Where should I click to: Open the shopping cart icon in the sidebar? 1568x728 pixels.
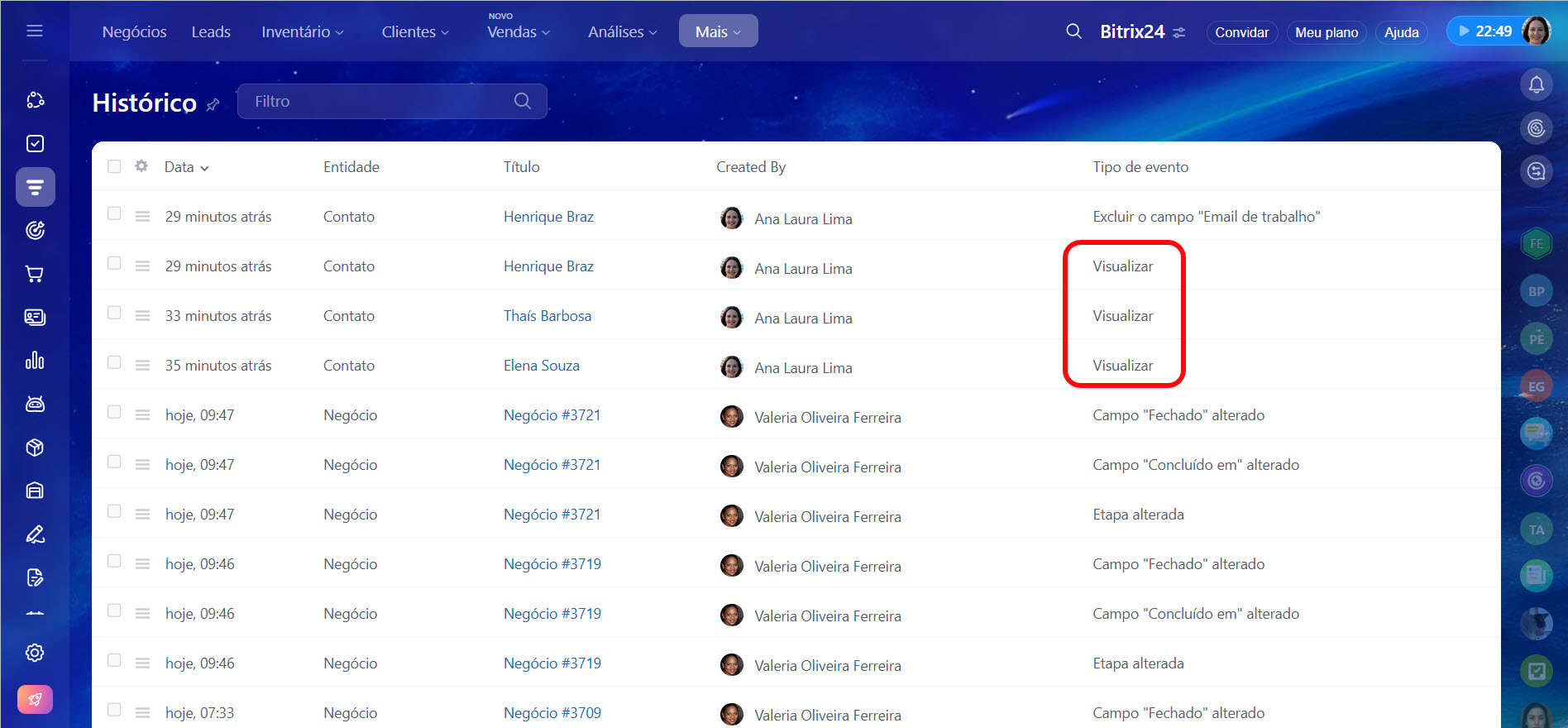pyautogui.click(x=35, y=274)
